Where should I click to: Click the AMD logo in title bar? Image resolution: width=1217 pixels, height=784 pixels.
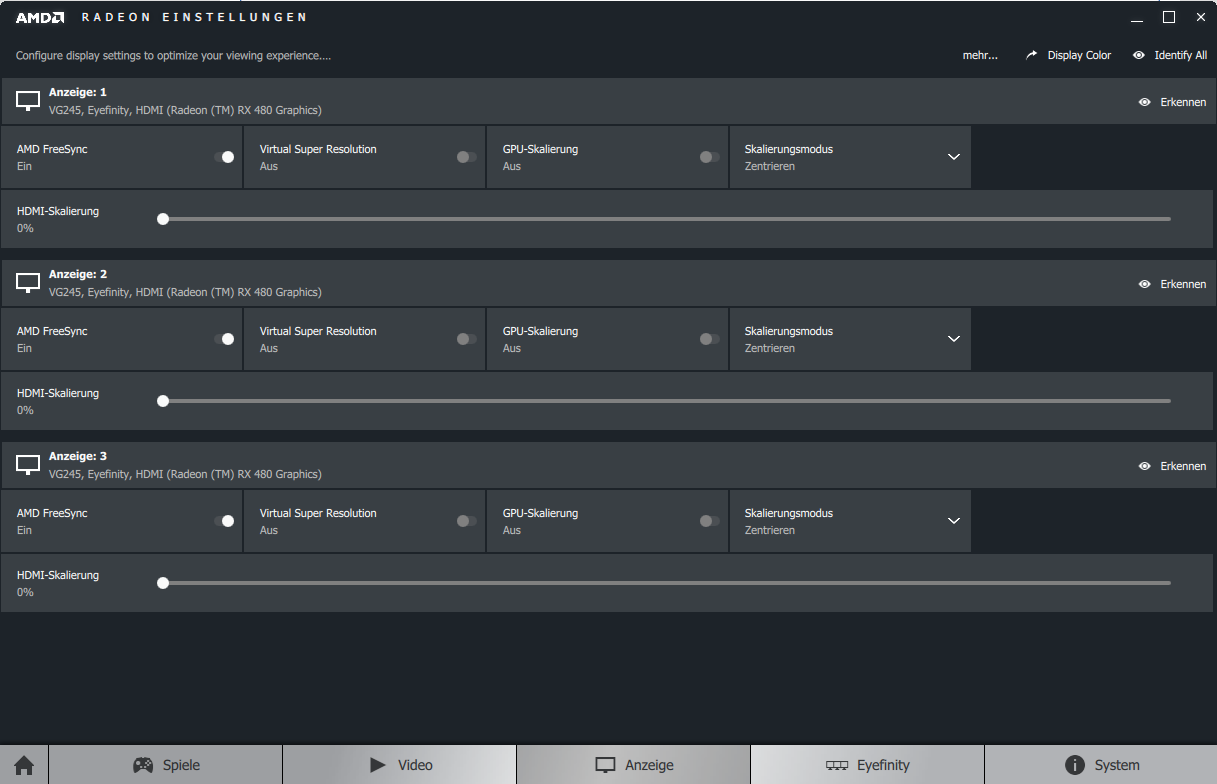40,17
